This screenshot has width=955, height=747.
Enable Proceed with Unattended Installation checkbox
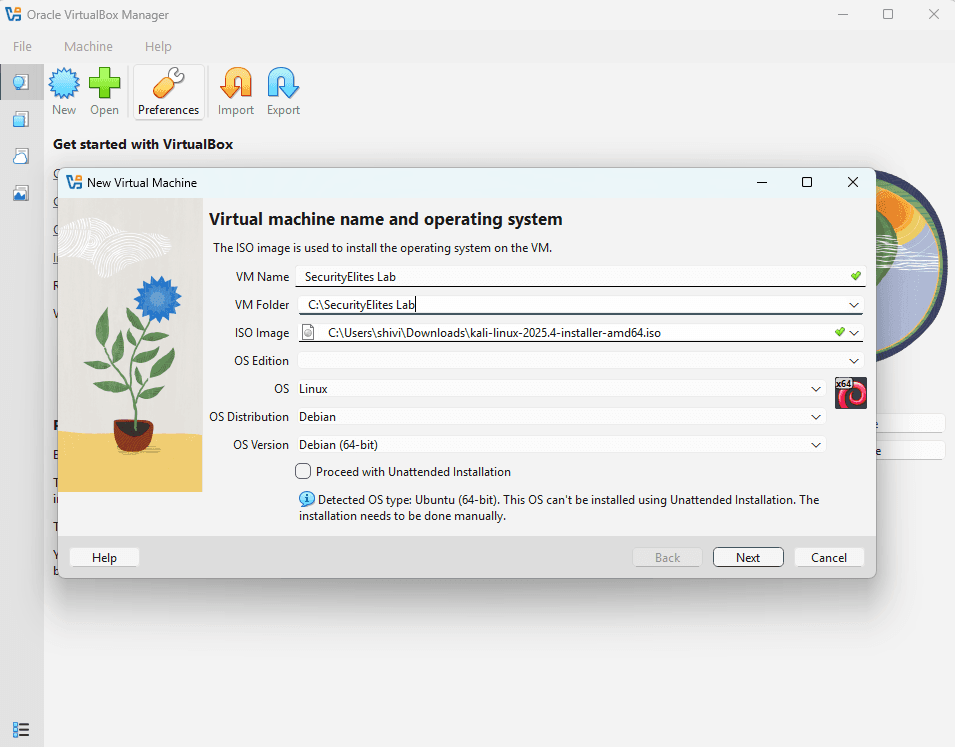(304, 471)
